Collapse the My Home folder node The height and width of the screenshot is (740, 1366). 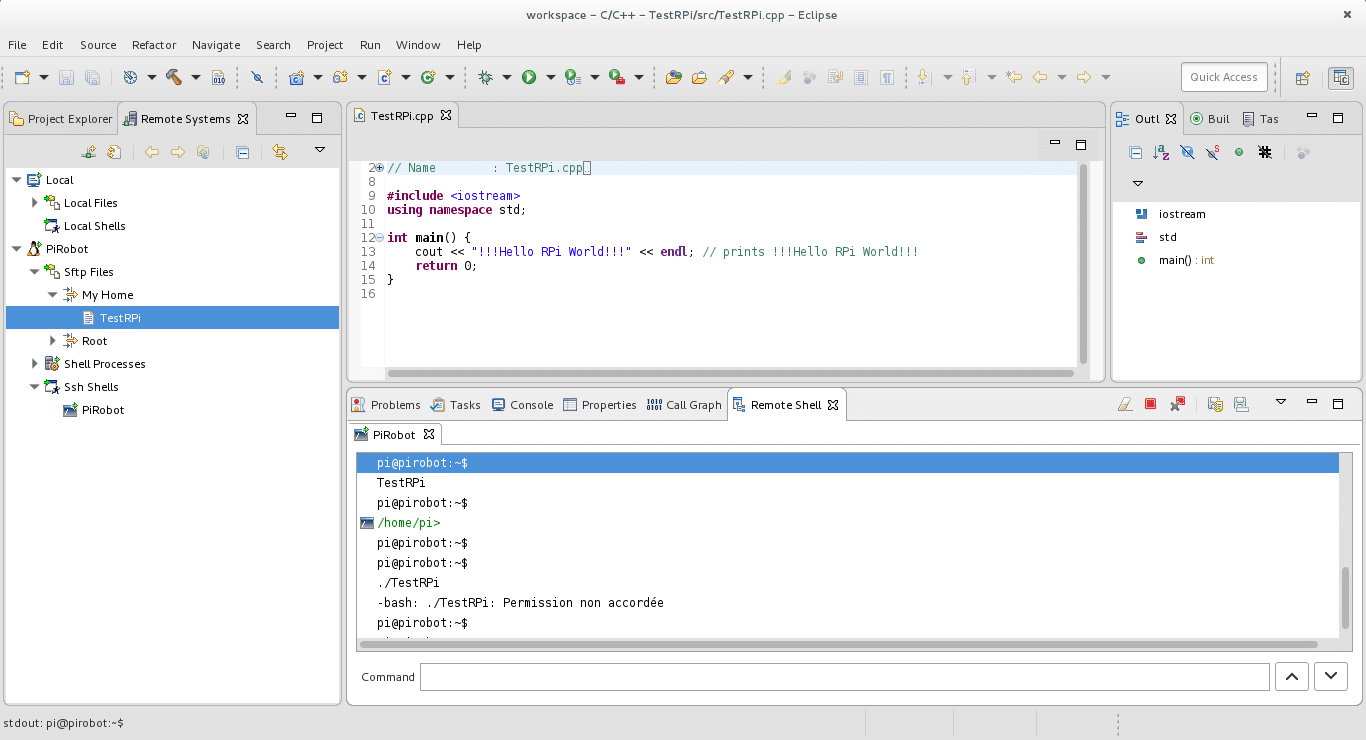coord(52,295)
